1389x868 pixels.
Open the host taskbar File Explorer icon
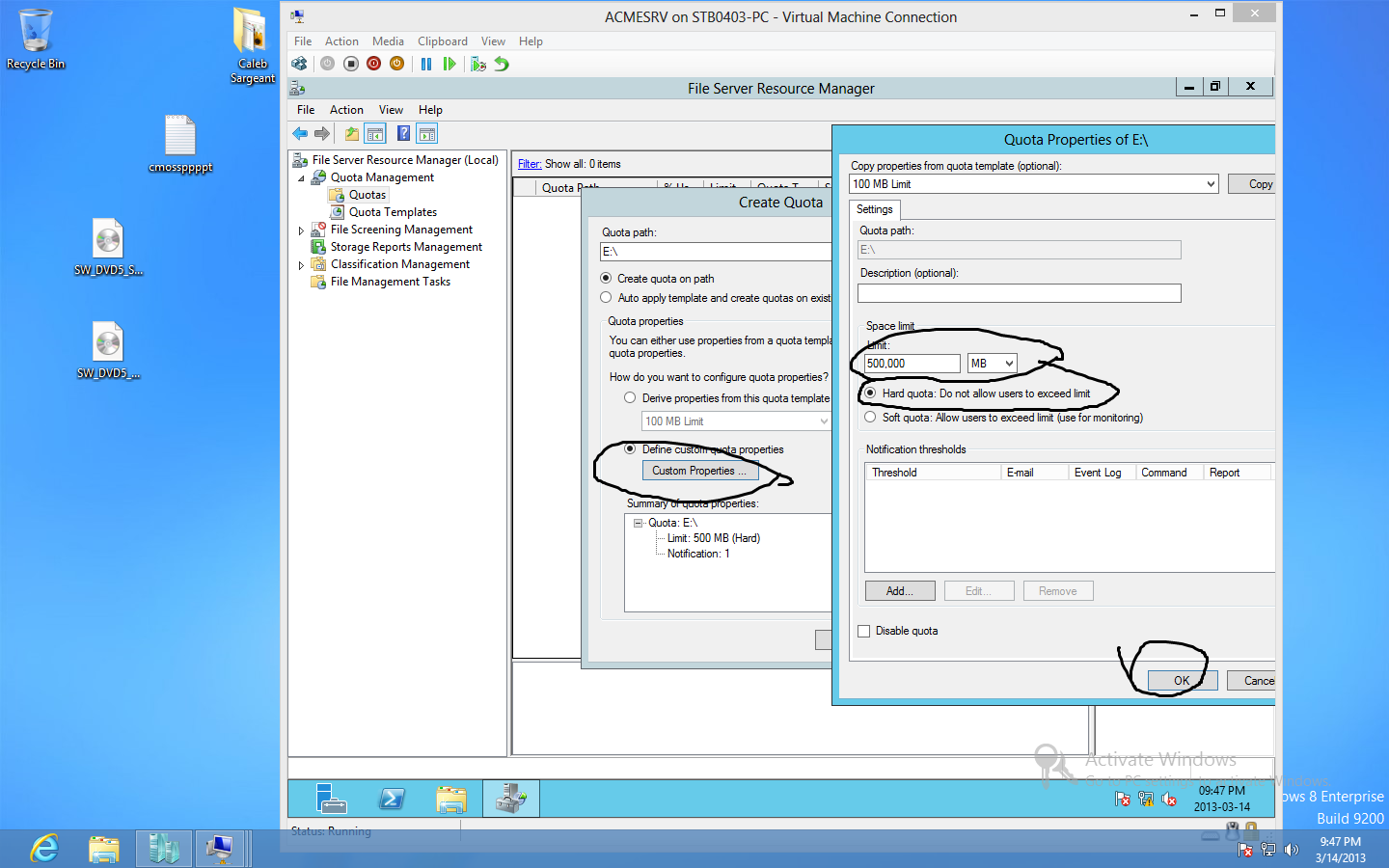click(x=104, y=849)
